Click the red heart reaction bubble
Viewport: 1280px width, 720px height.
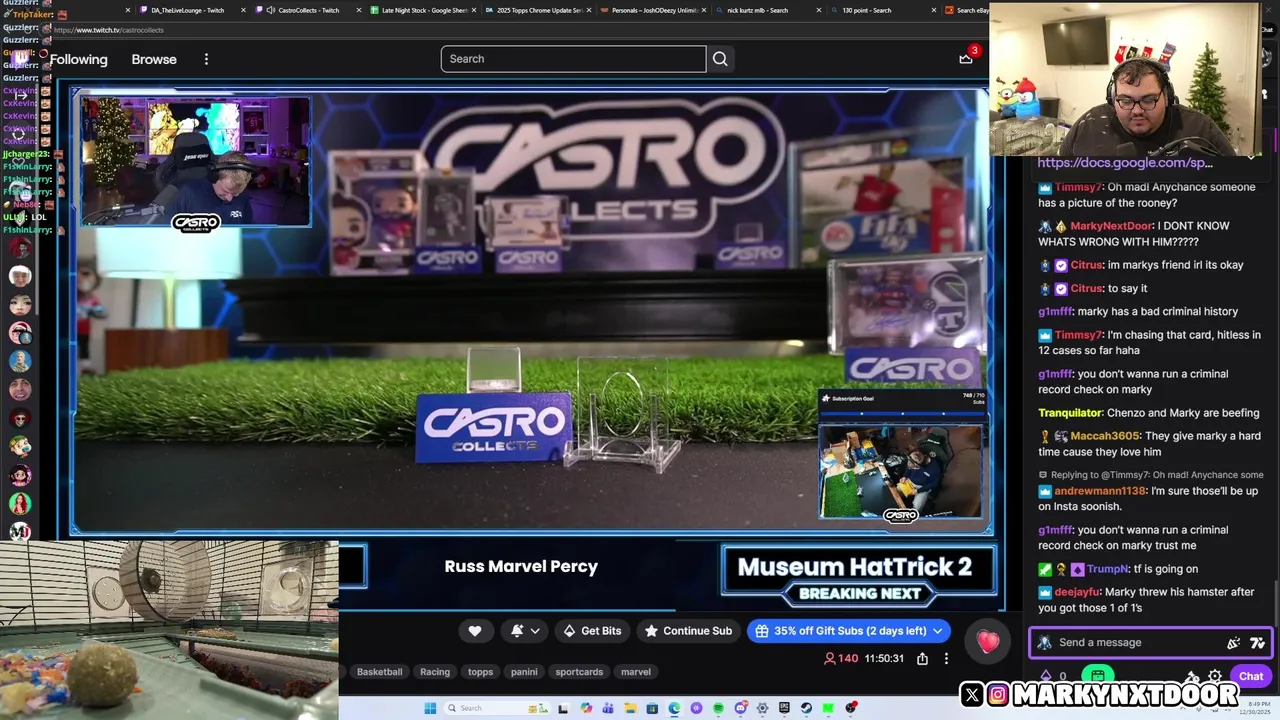tap(988, 642)
